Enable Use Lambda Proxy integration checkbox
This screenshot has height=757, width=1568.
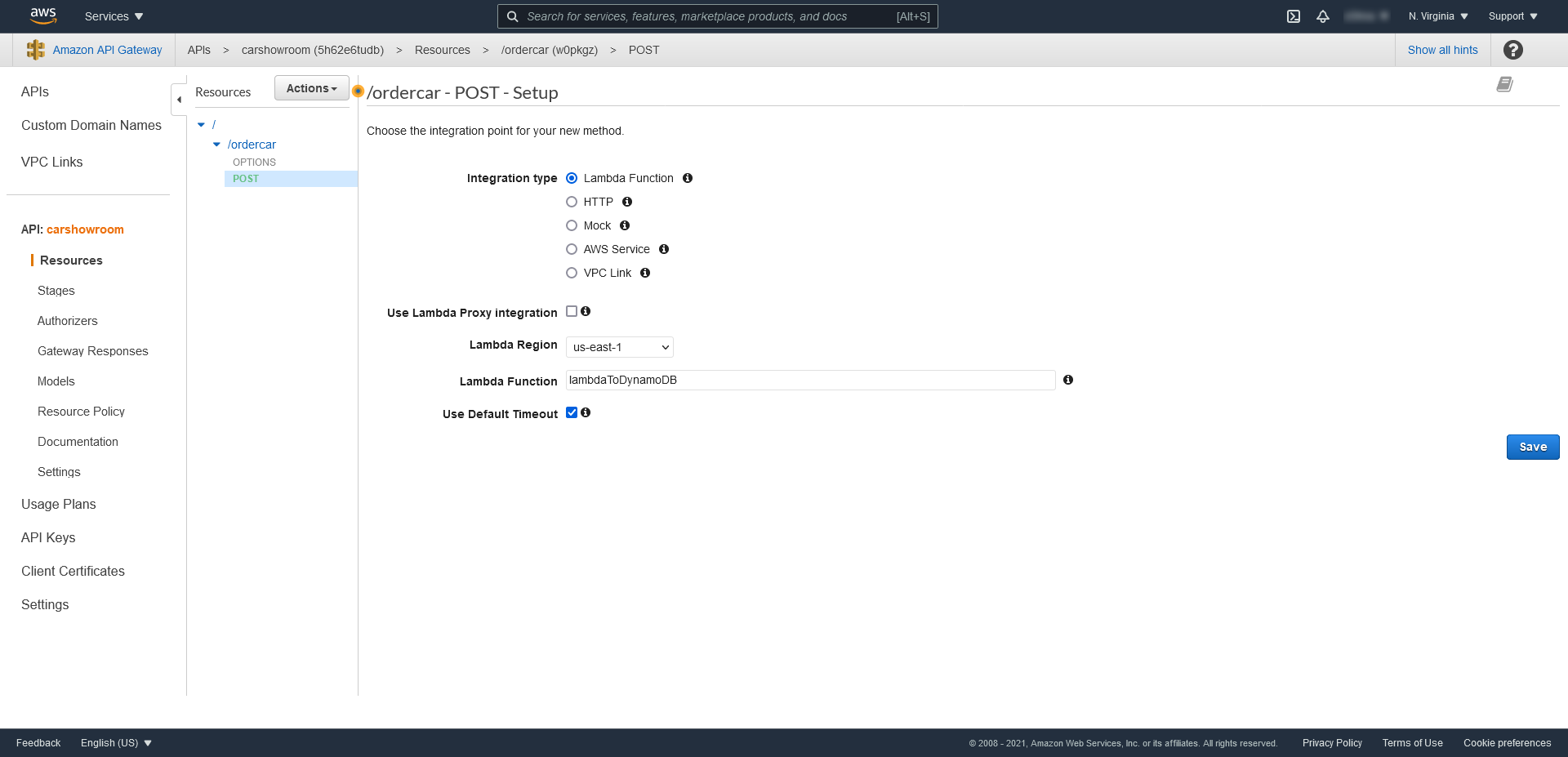click(x=572, y=311)
